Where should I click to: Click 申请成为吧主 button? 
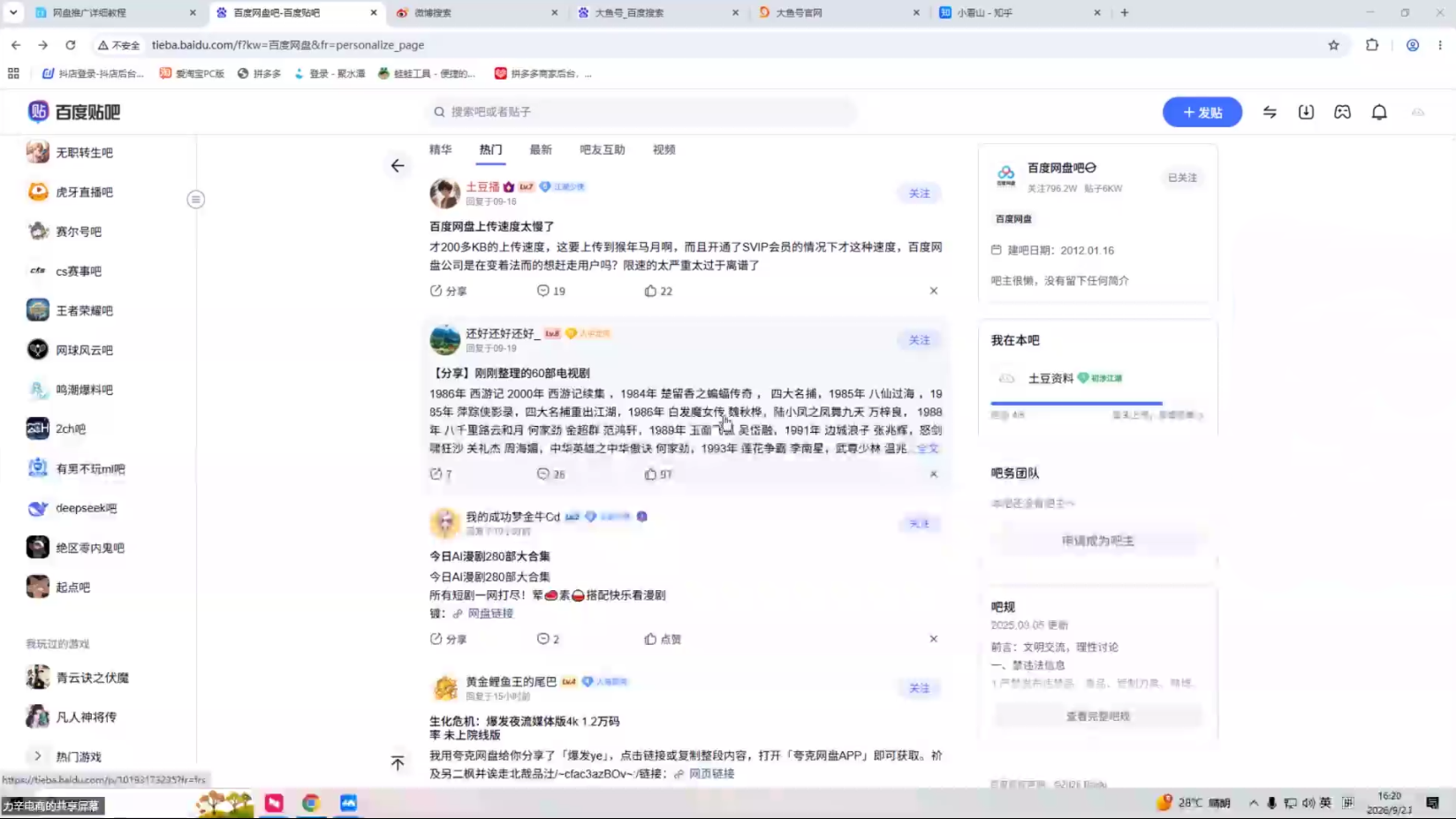coord(1097,541)
